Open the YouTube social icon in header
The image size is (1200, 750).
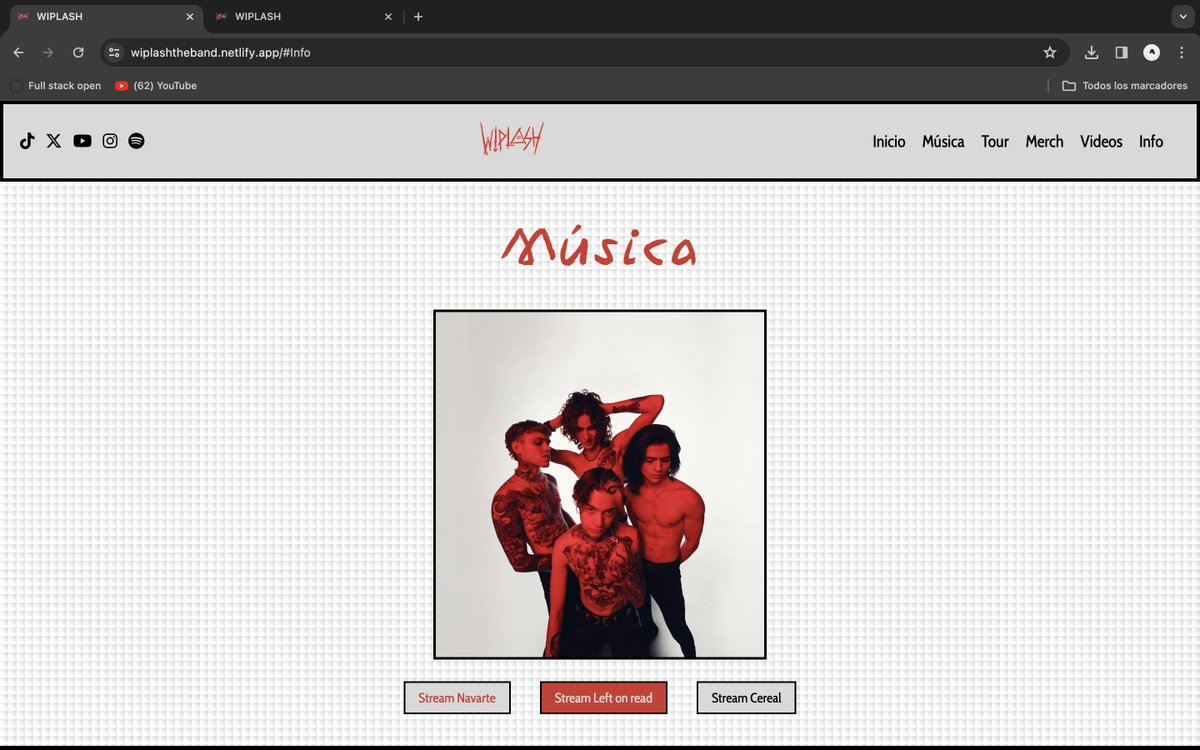pyautogui.click(x=82, y=141)
